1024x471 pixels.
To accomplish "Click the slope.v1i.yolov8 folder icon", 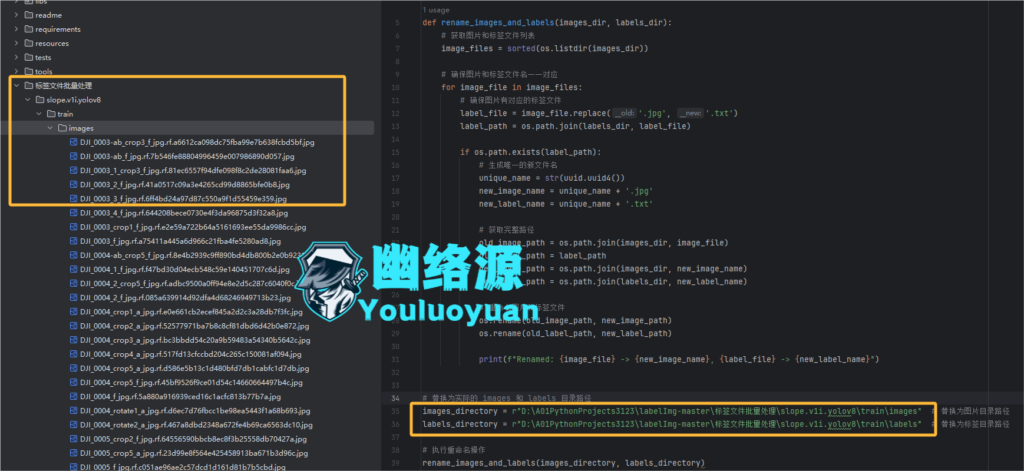I will [40, 100].
